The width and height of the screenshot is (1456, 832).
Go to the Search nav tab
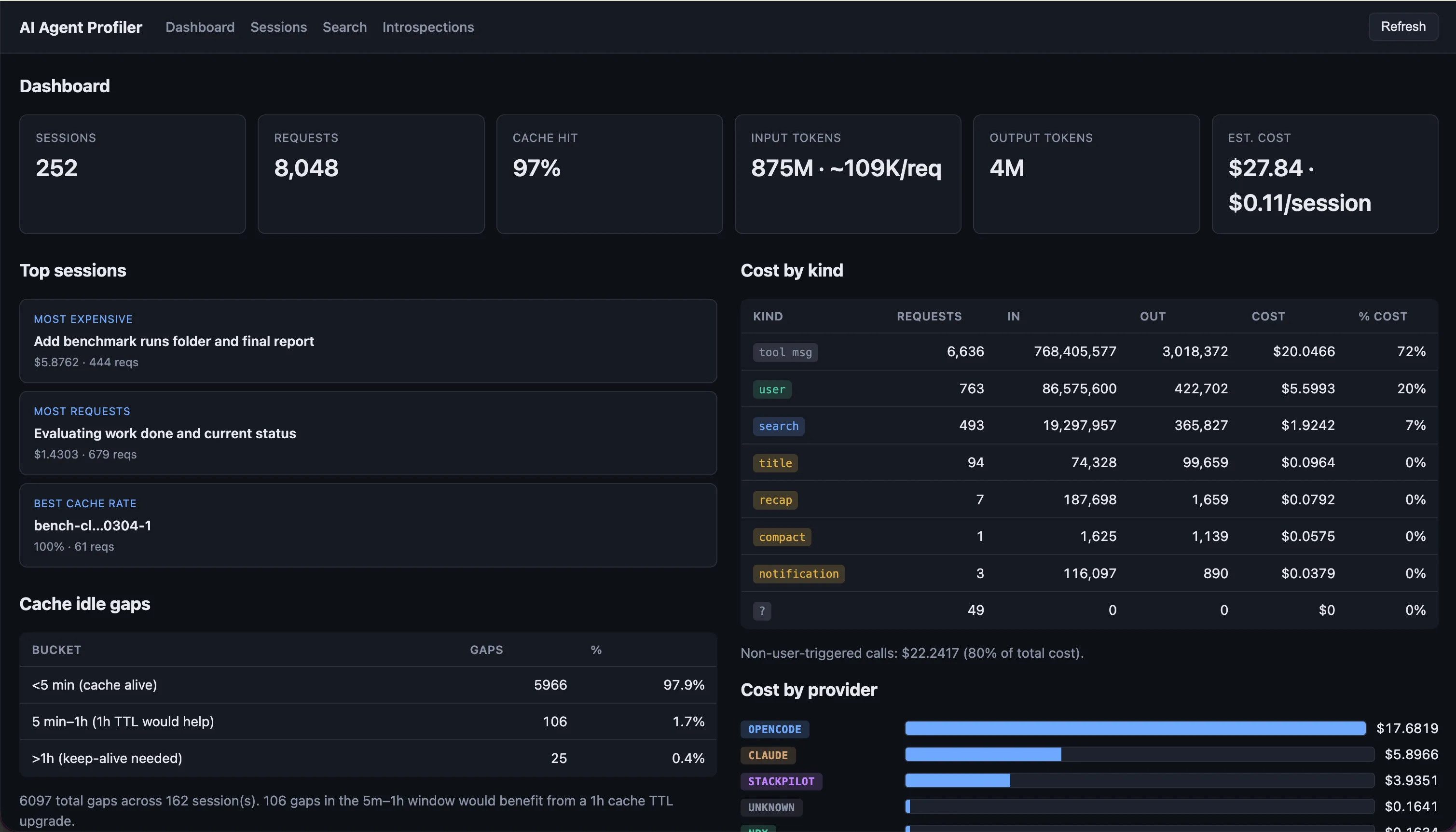click(x=344, y=27)
